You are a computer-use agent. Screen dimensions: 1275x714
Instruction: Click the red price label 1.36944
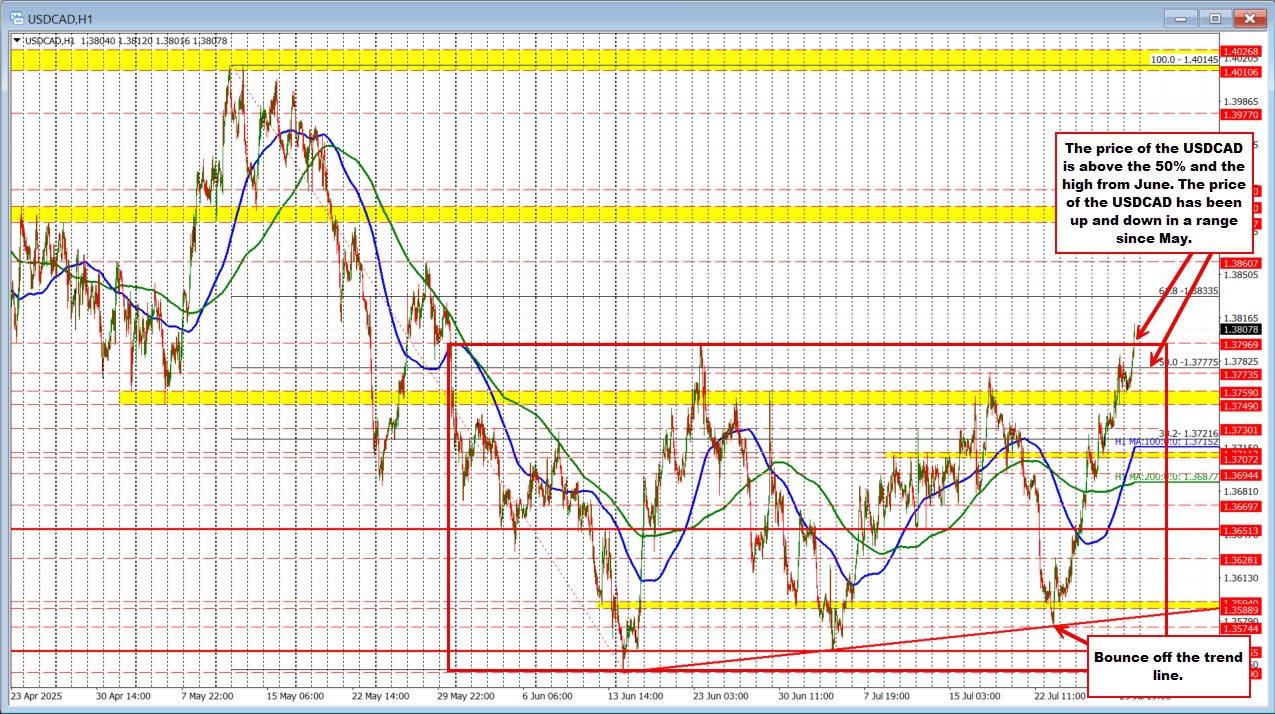(1241, 476)
